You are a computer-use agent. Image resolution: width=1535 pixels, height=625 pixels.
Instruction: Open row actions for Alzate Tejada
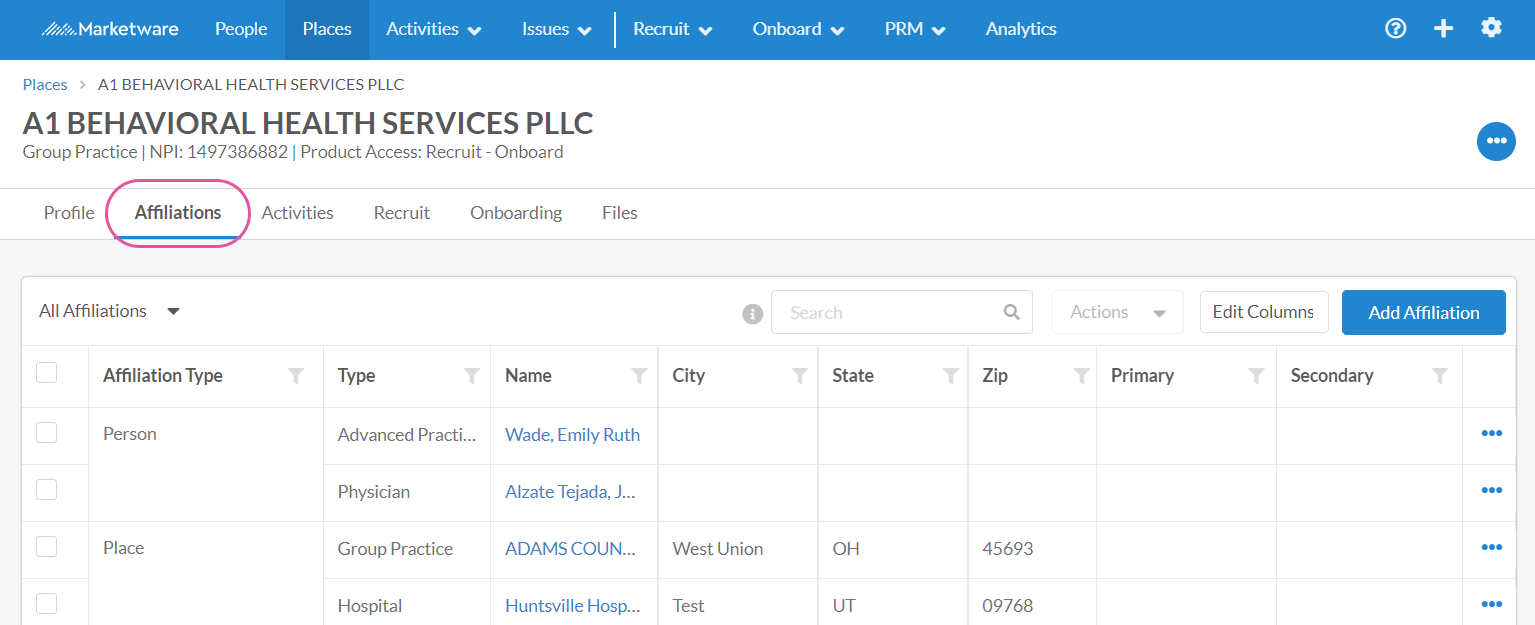[1491, 491]
